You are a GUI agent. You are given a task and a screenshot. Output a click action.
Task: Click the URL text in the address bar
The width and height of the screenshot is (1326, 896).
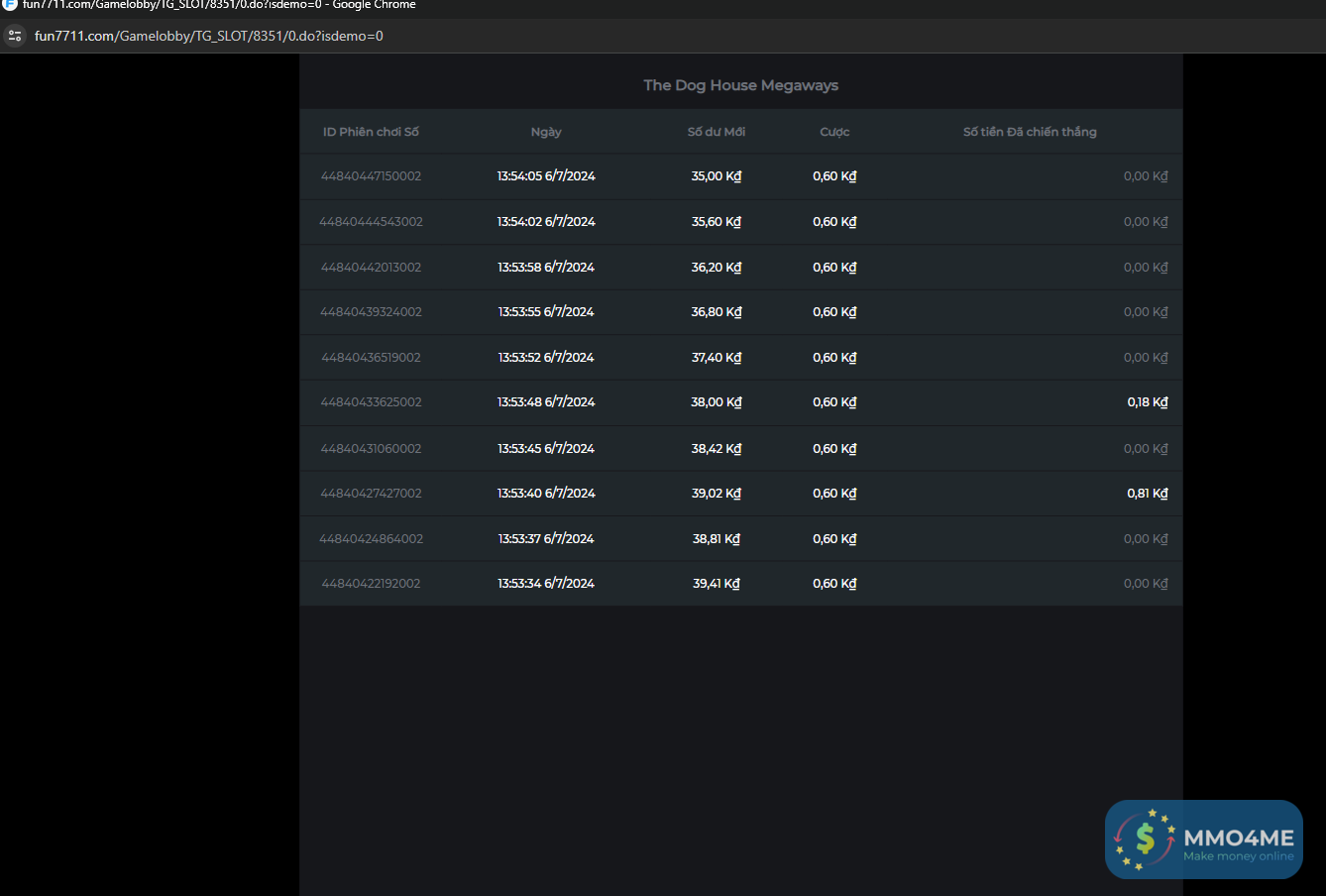point(209,36)
